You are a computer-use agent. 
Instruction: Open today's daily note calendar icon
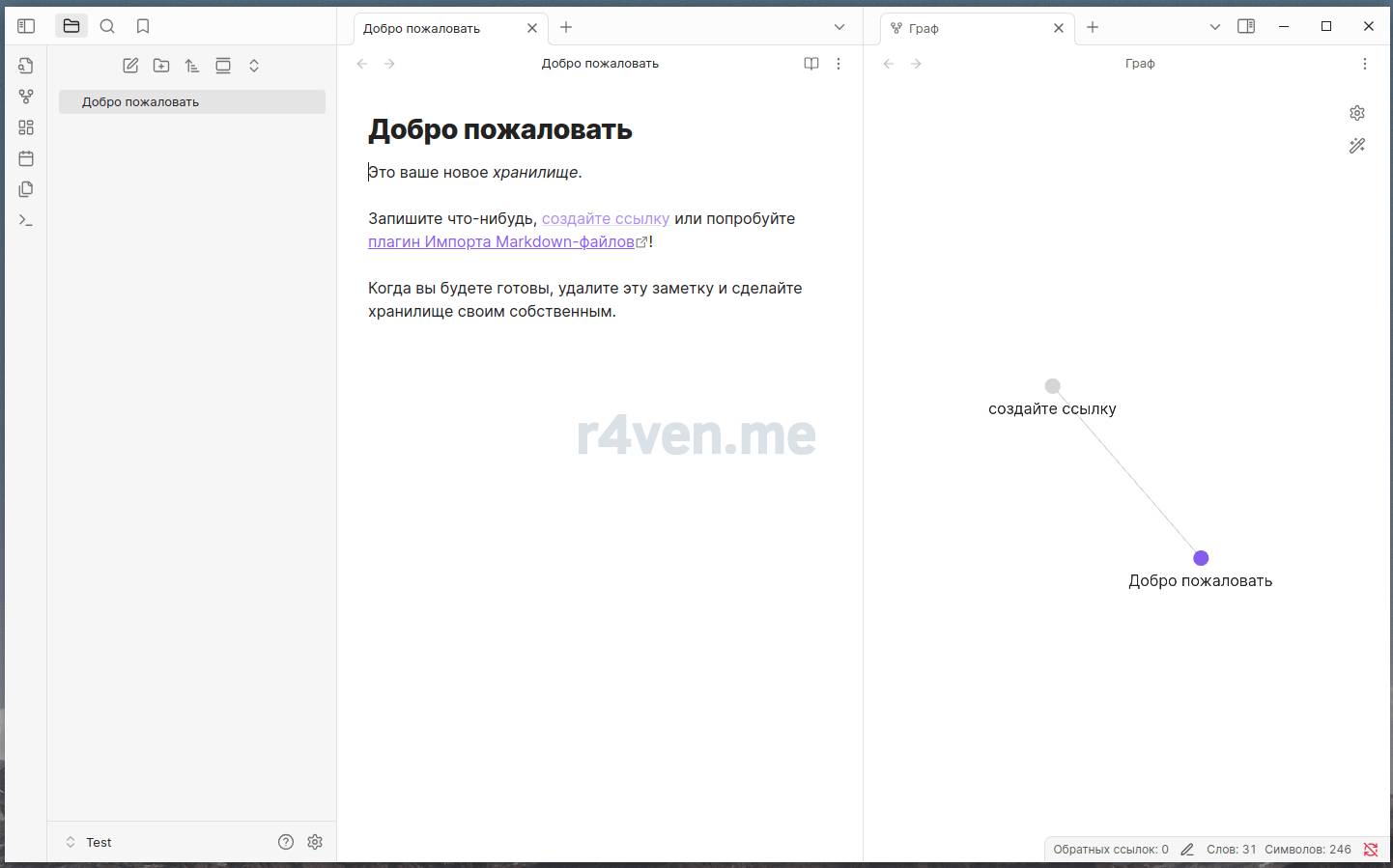pyautogui.click(x=26, y=158)
